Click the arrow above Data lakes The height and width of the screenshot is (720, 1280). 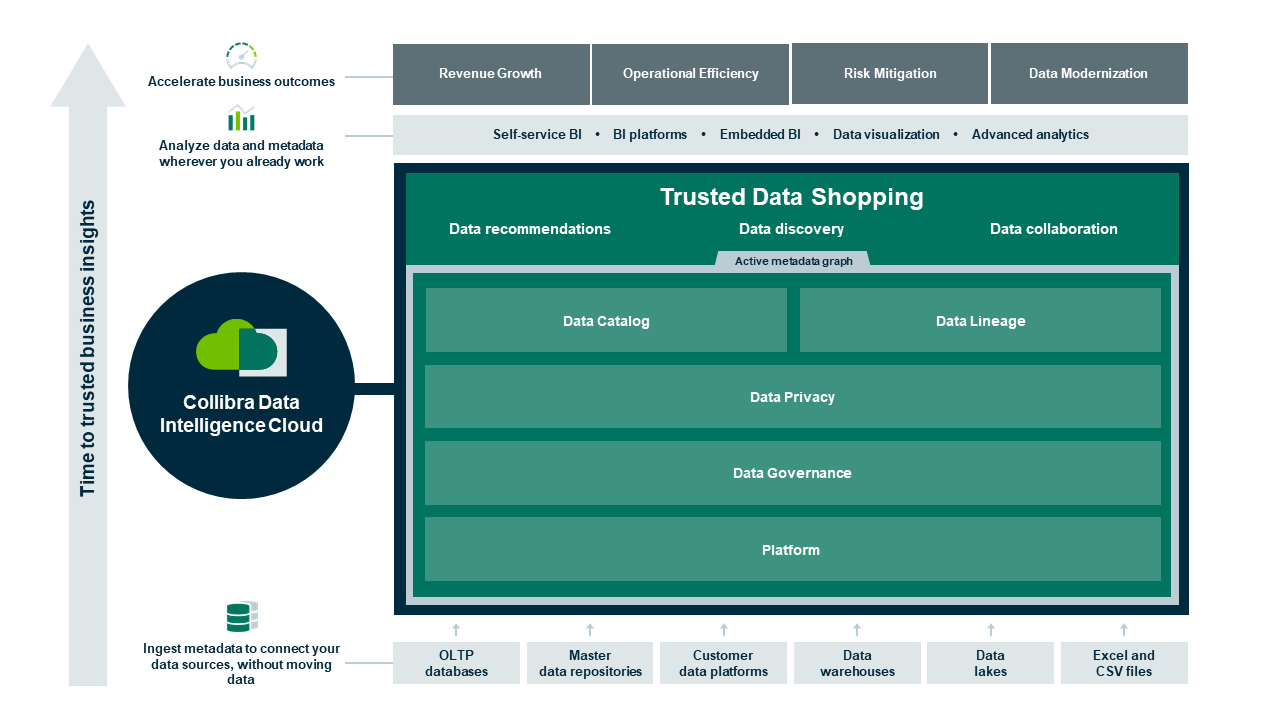pos(990,630)
